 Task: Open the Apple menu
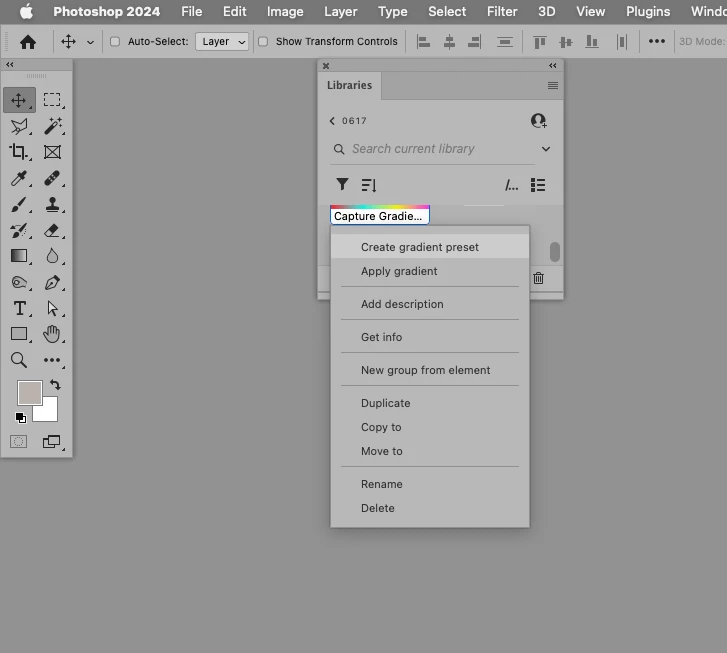pos(26,11)
